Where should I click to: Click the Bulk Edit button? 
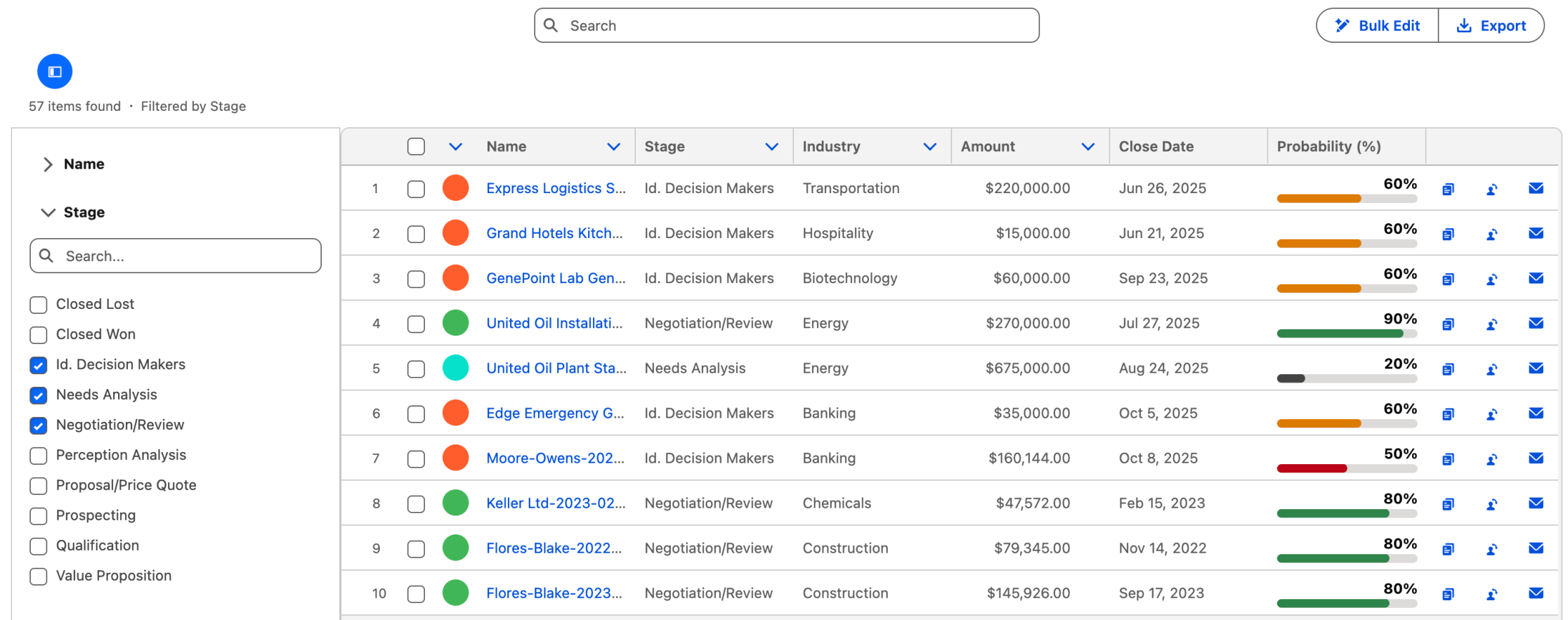[x=1378, y=25]
